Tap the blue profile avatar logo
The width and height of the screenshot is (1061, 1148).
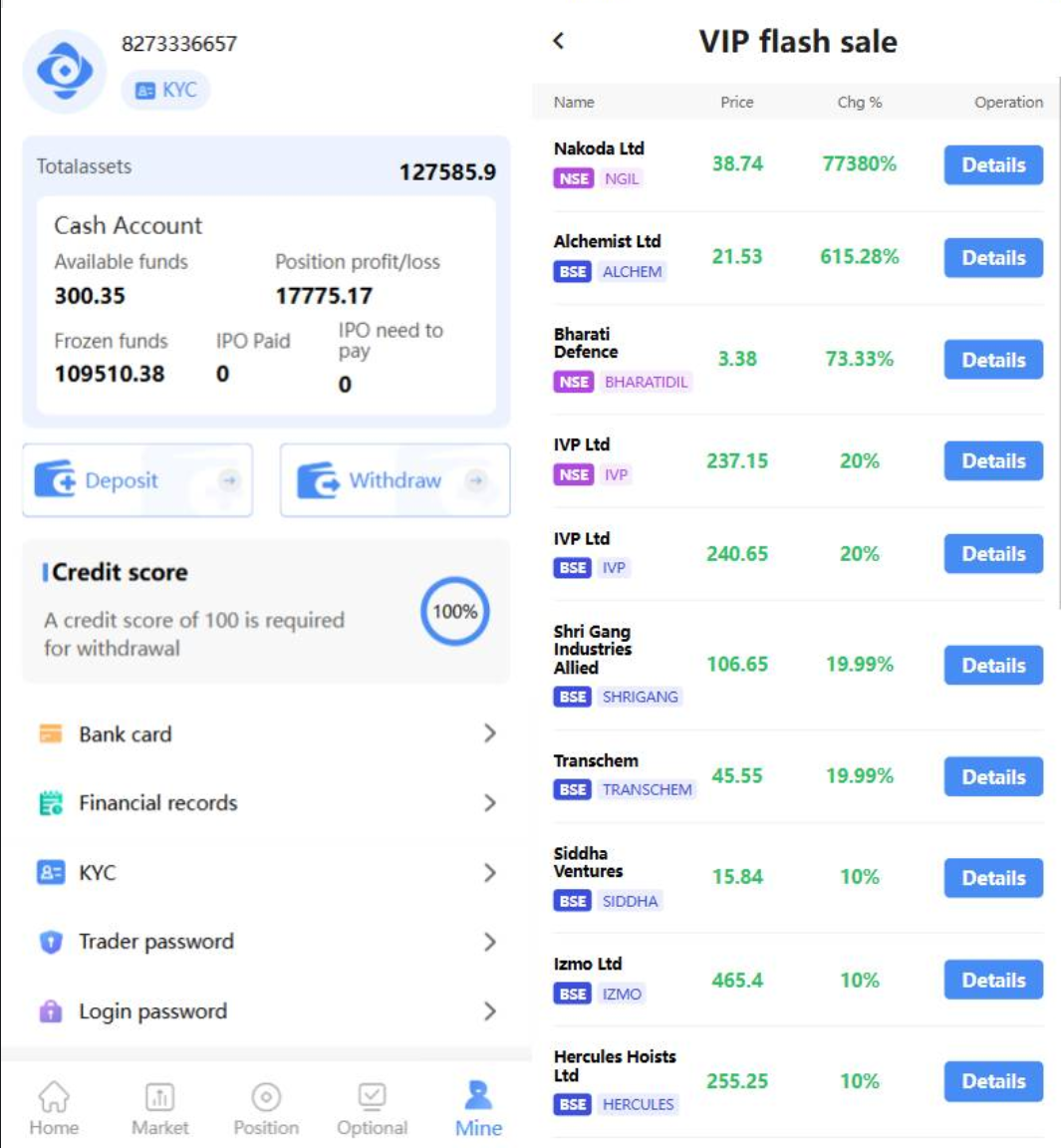(x=65, y=72)
